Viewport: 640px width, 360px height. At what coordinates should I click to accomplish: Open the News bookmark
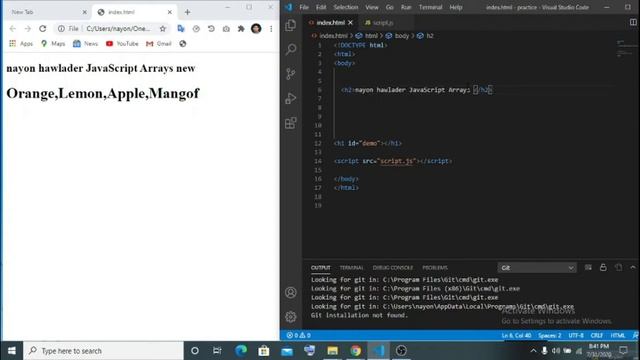pos(85,44)
